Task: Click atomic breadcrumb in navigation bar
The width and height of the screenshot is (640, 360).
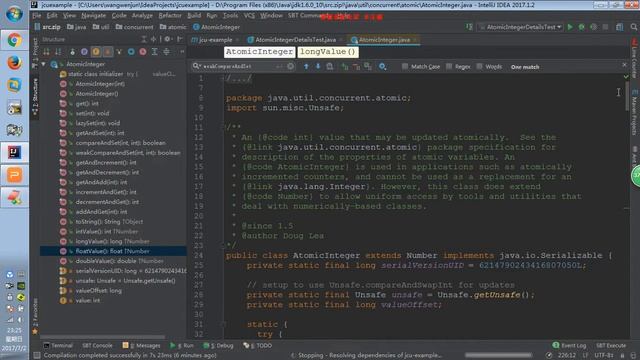Action: (173, 27)
